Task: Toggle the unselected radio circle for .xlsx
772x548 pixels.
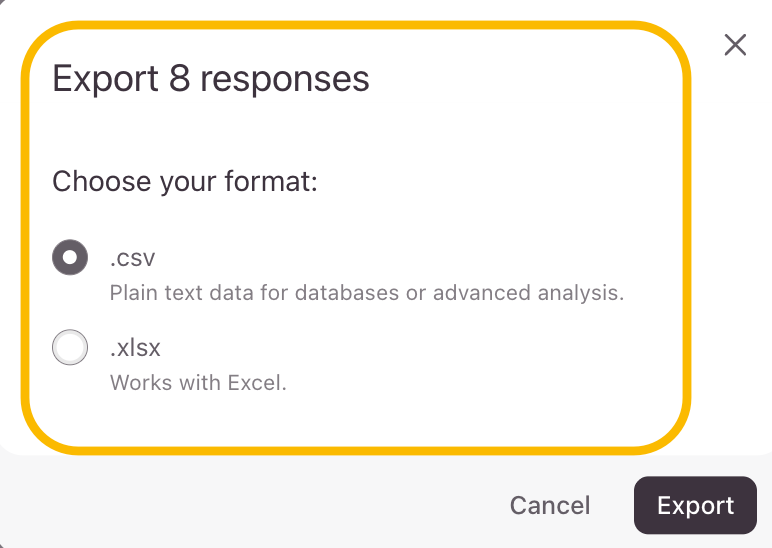Action: pos(69,348)
